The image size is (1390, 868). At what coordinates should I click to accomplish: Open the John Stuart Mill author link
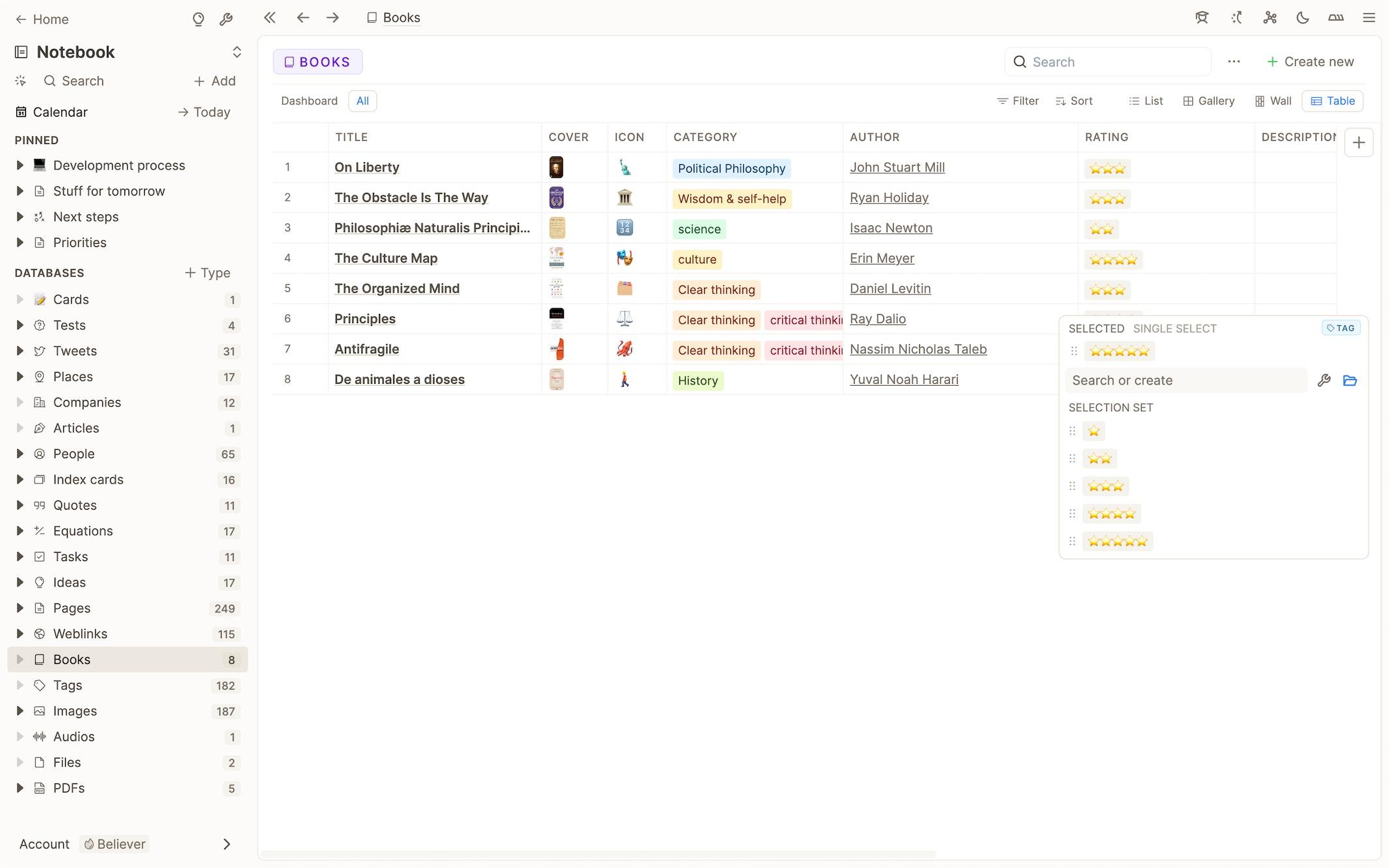point(897,167)
